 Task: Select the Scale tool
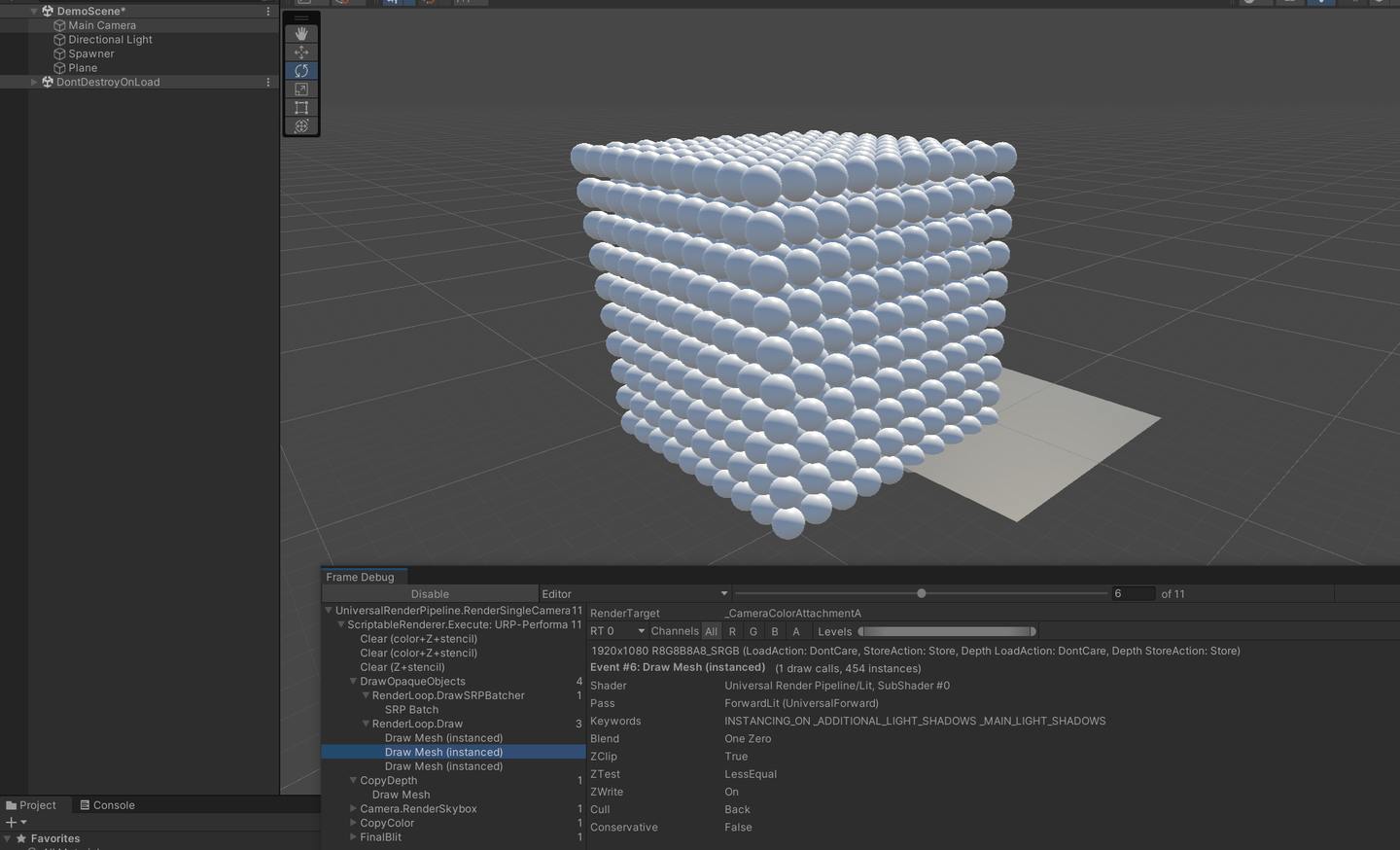click(301, 89)
